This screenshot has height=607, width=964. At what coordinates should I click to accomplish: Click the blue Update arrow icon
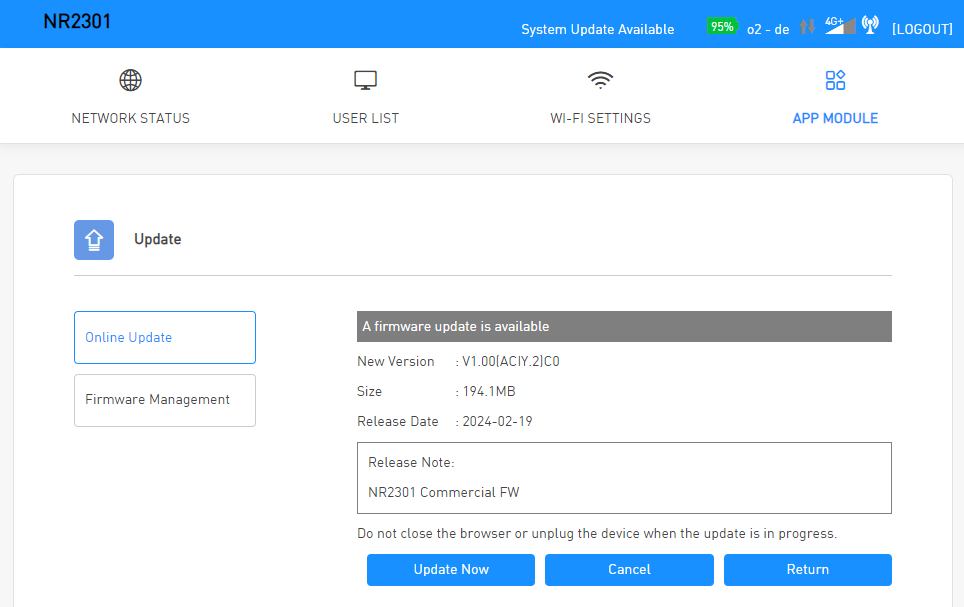point(94,240)
